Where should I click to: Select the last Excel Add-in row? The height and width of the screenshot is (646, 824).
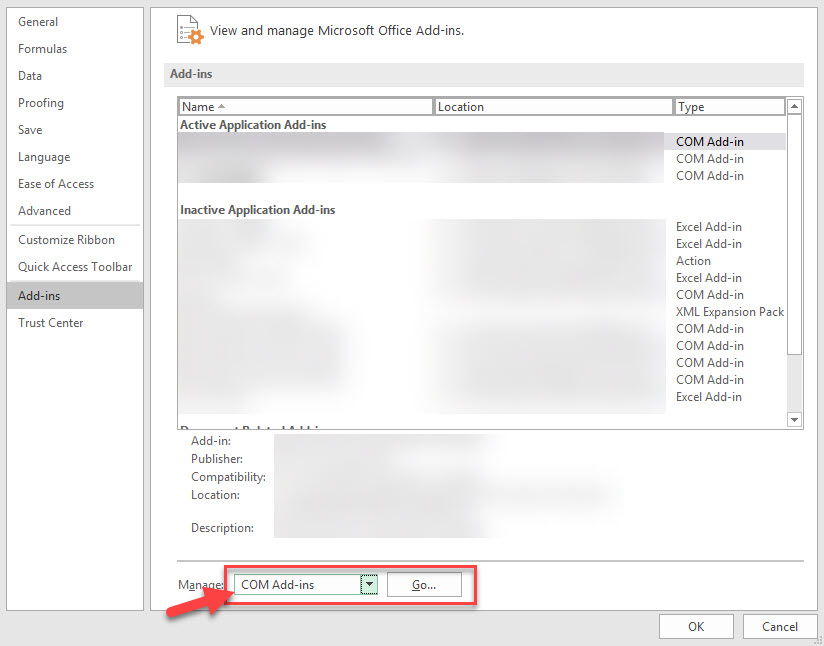coord(482,397)
